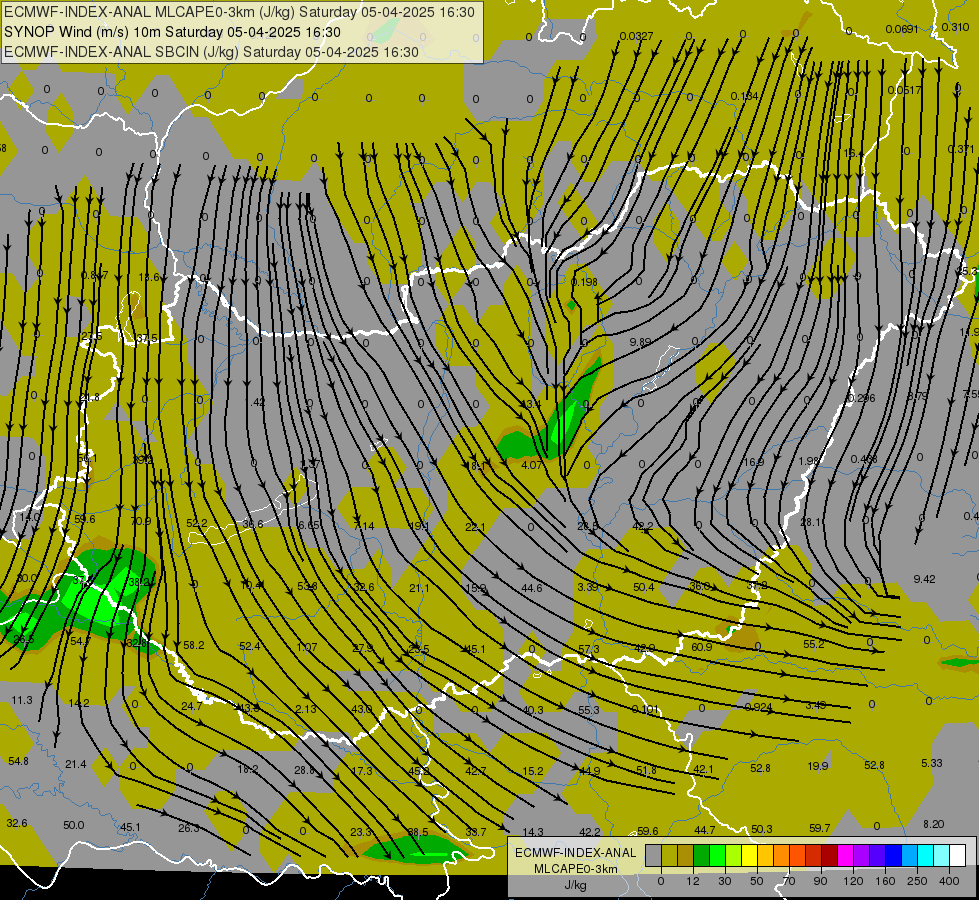Click the map value 44.6
The width and height of the screenshot is (979, 900).
point(531,588)
